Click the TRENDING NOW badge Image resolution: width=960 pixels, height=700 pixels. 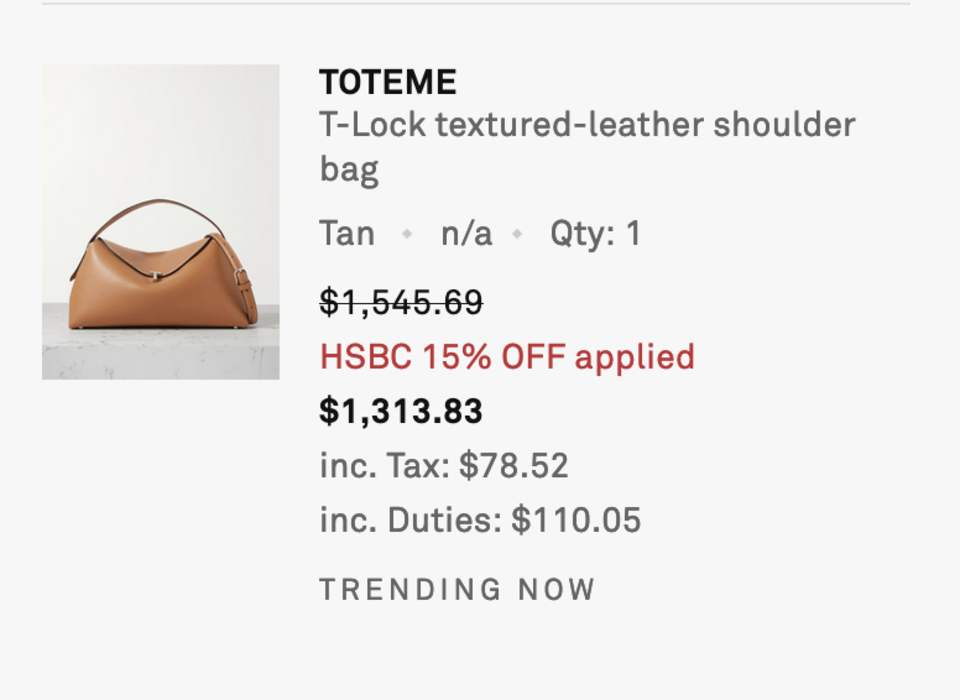[x=457, y=589]
